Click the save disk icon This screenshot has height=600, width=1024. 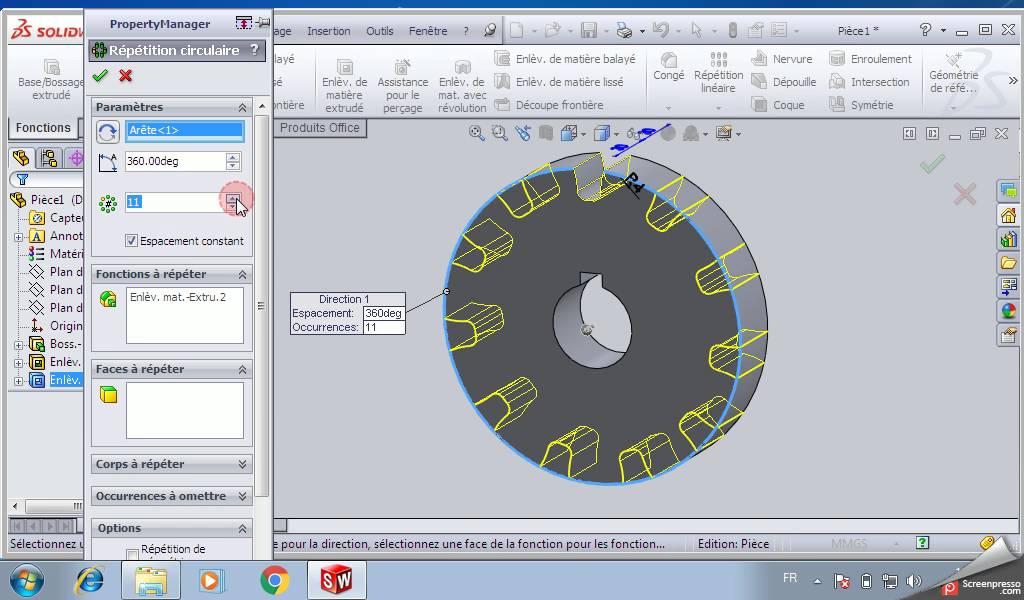(589, 30)
